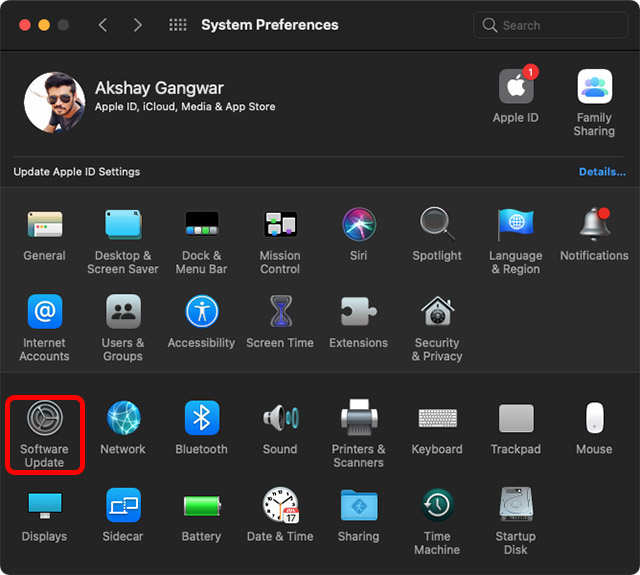Go back with the left arrow
This screenshot has height=575, width=640.
tap(102, 25)
